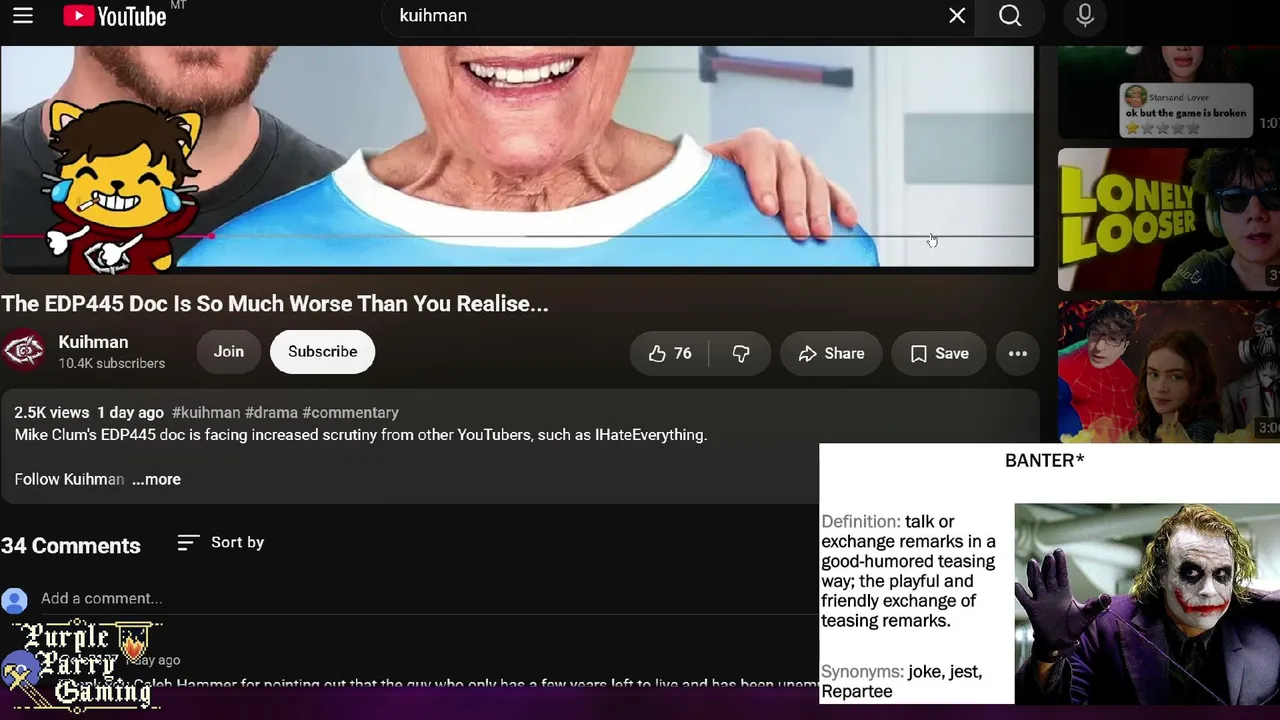
Task: Share the EDP445 doc video
Action: (831, 353)
